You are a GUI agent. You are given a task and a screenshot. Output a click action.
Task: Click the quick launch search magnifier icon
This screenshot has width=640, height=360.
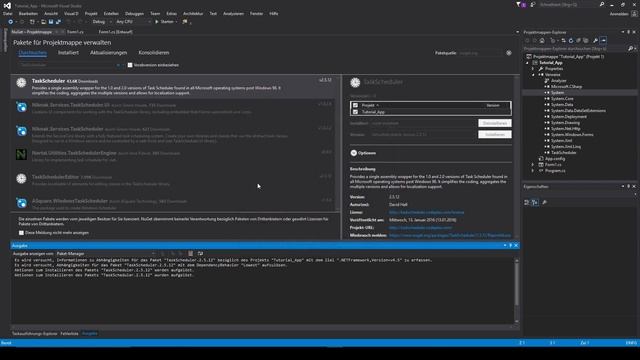[x=602, y=4]
